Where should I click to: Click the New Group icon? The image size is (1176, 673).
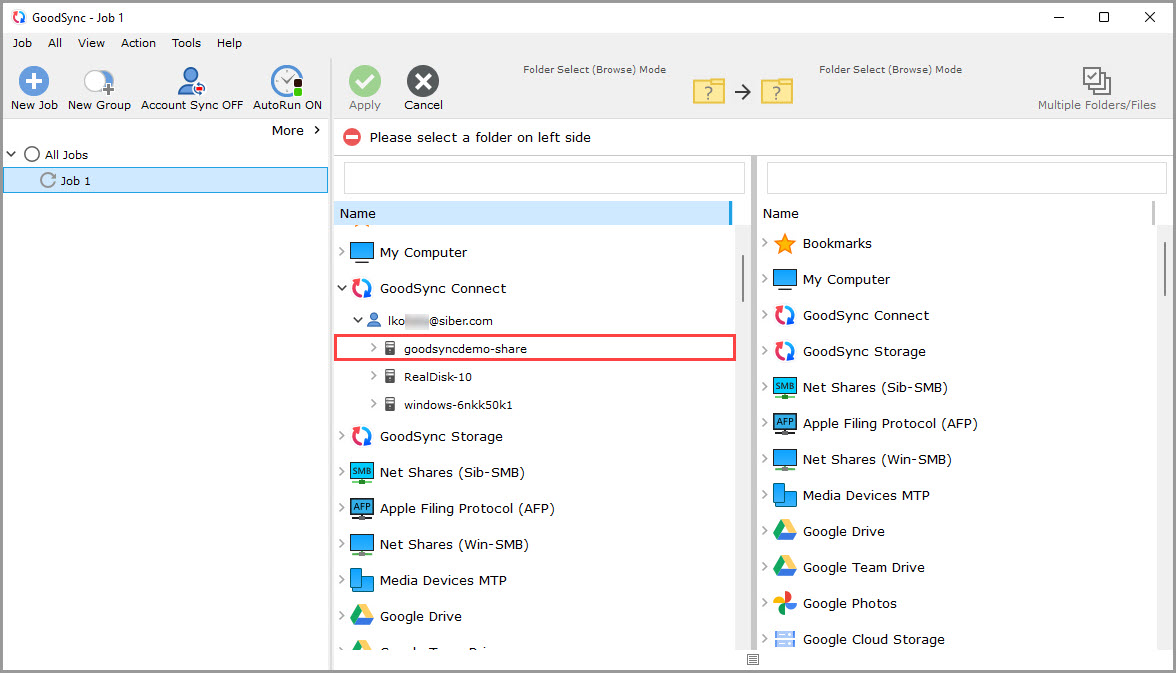99,81
